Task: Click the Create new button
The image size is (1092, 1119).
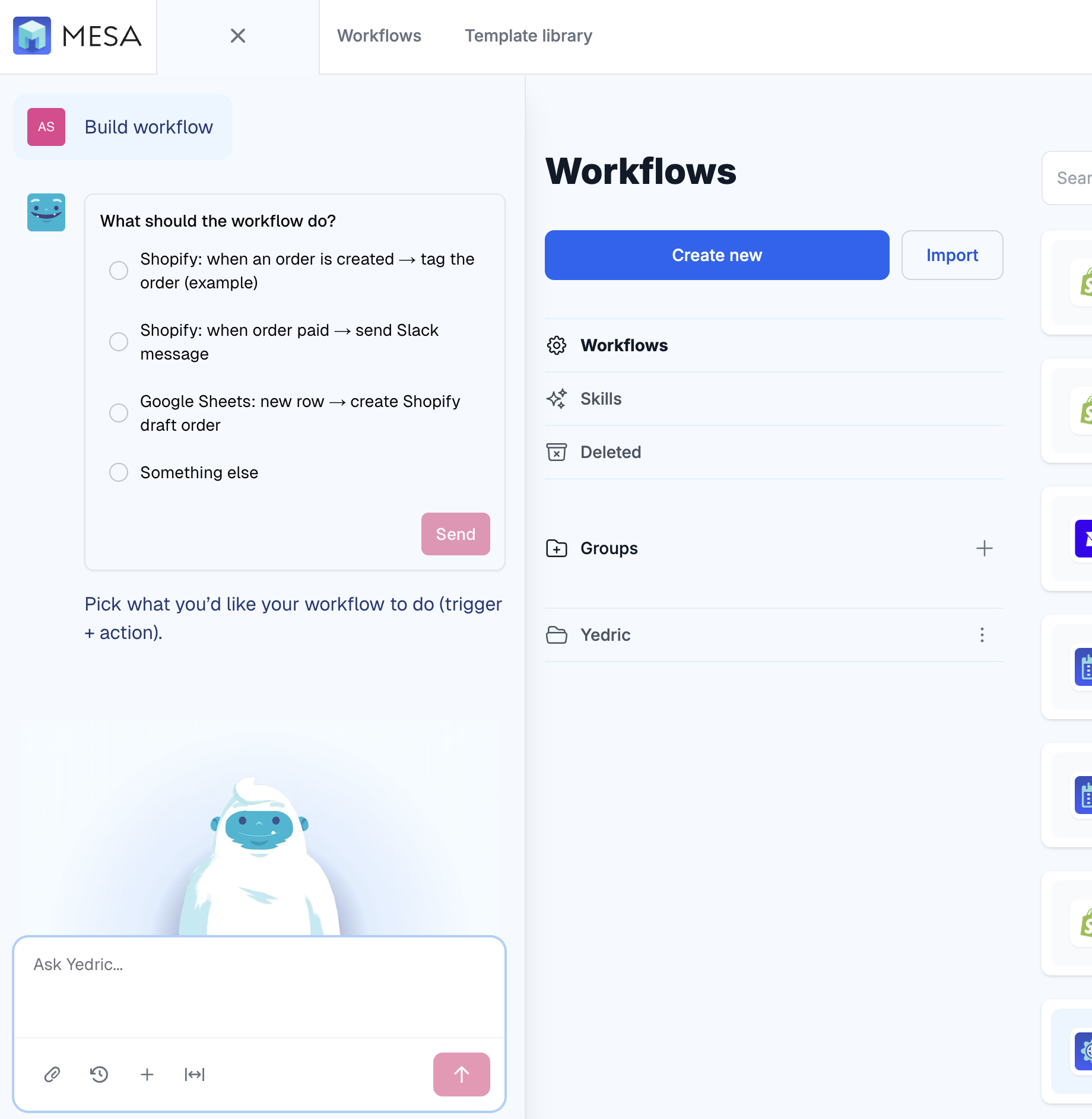Action: click(717, 255)
